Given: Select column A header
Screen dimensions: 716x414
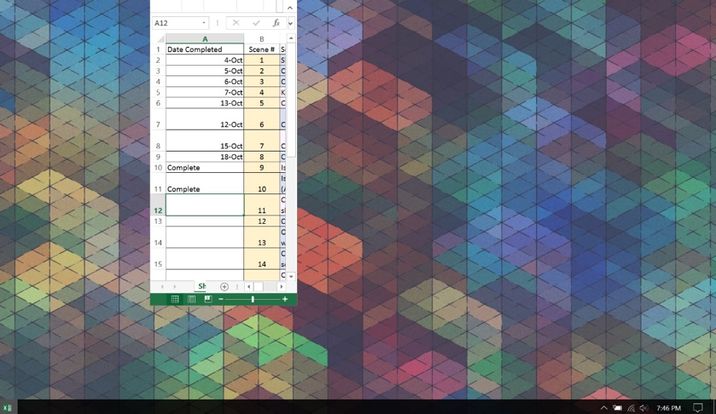Looking at the screenshot, I should [205, 39].
